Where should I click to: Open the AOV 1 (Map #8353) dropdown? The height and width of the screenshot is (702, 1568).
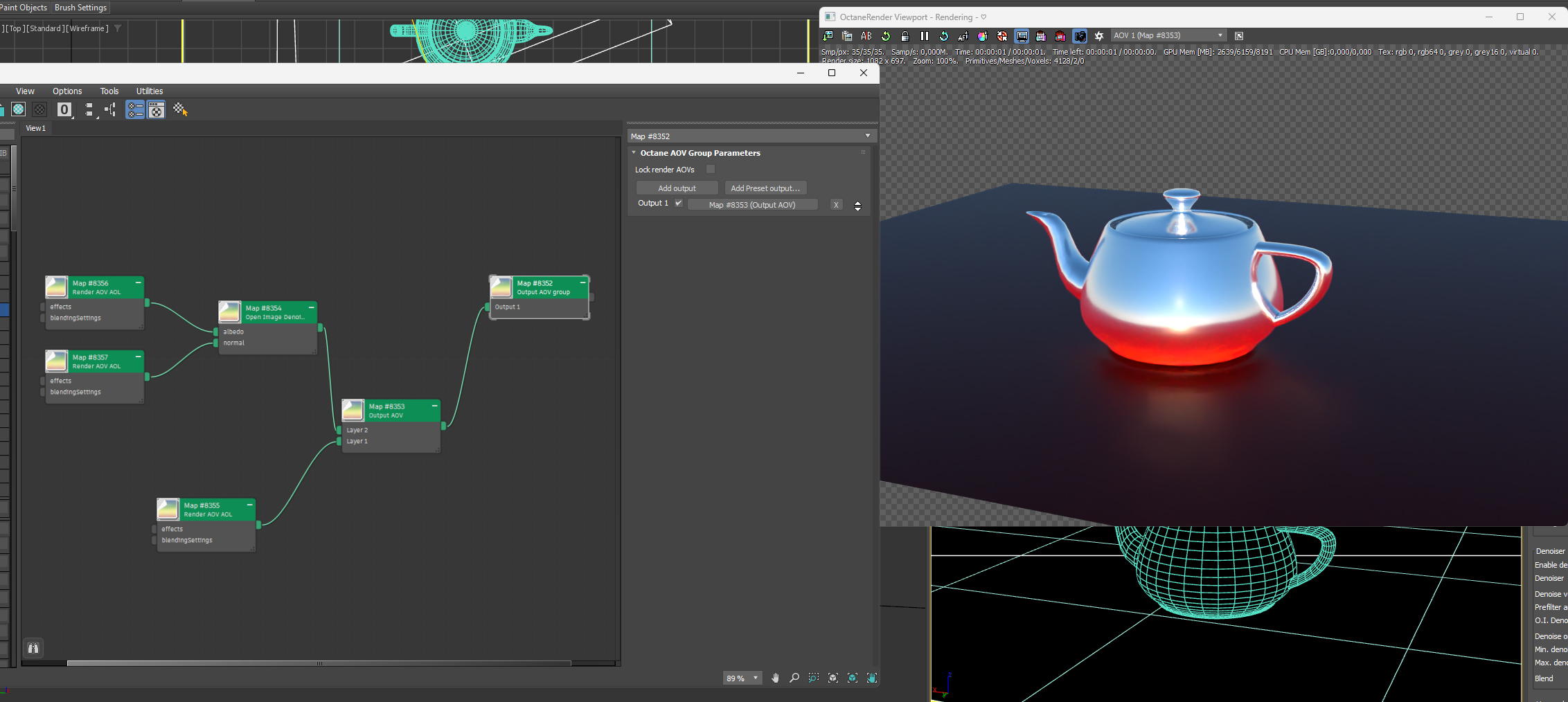tap(1168, 35)
